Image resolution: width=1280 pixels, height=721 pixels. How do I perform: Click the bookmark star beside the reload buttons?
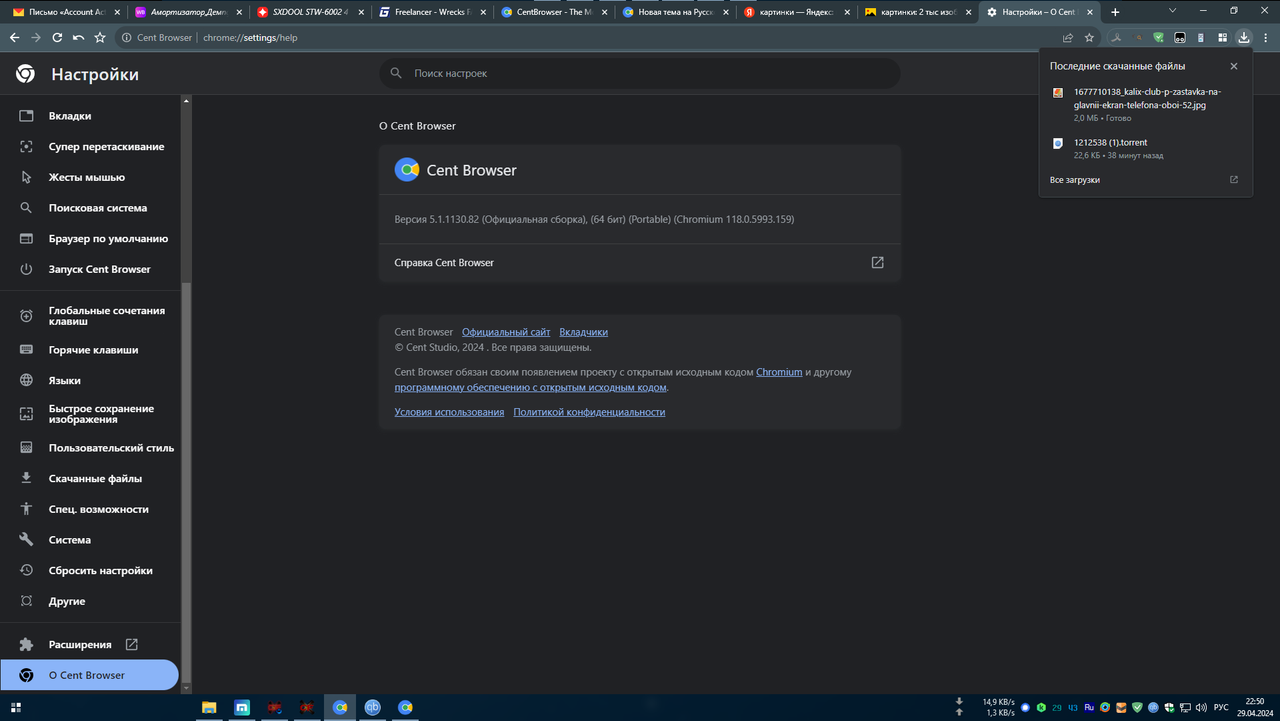point(100,37)
